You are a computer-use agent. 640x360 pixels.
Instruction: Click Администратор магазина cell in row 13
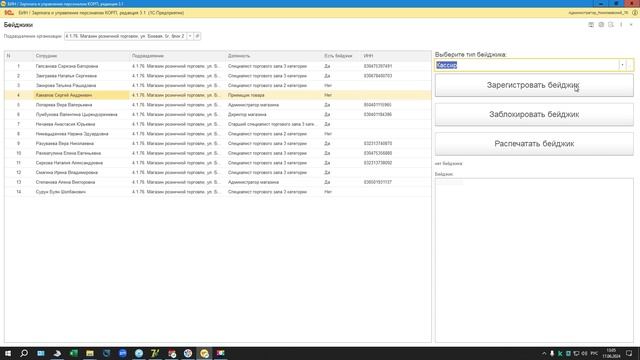[253, 182]
